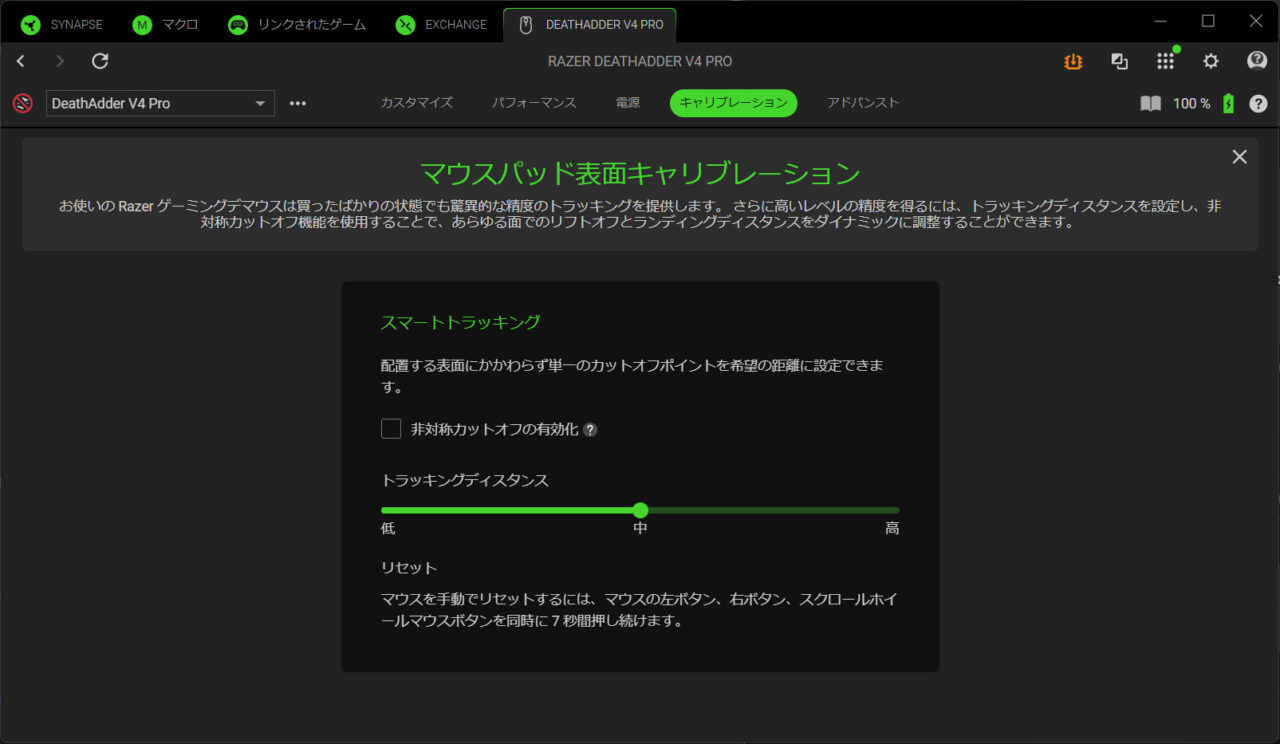Open the apps grid icon

(x=1165, y=61)
